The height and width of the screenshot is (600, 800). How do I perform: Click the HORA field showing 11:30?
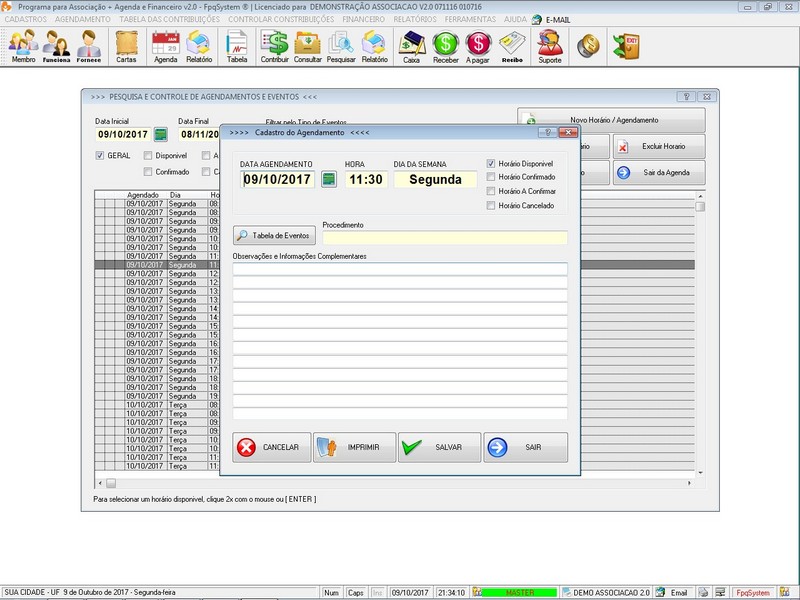click(x=366, y=180)
